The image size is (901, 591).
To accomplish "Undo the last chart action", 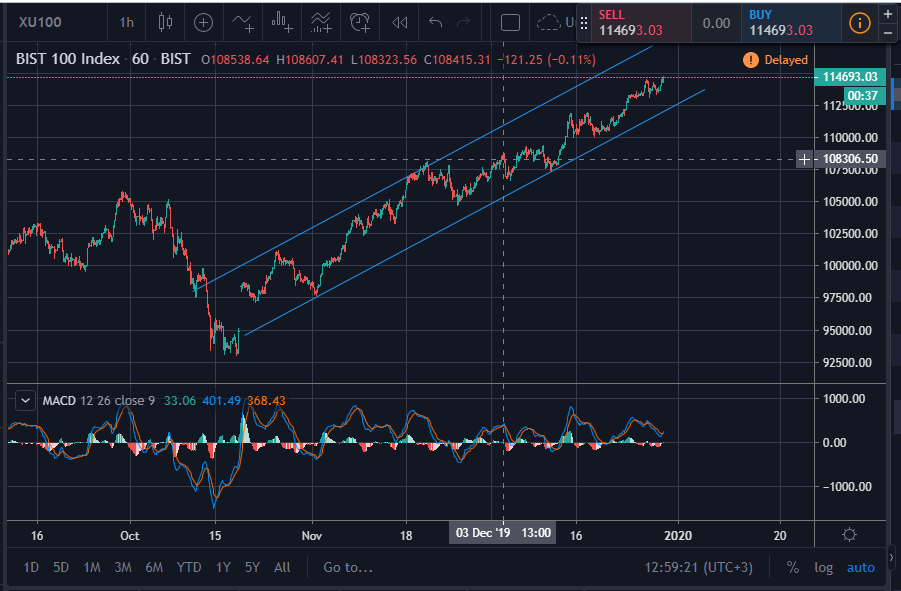I will point(435,22).
